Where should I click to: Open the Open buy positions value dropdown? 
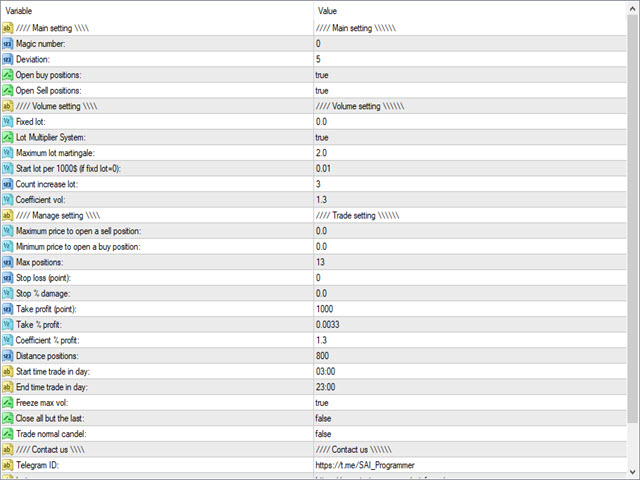click(470, 75)
